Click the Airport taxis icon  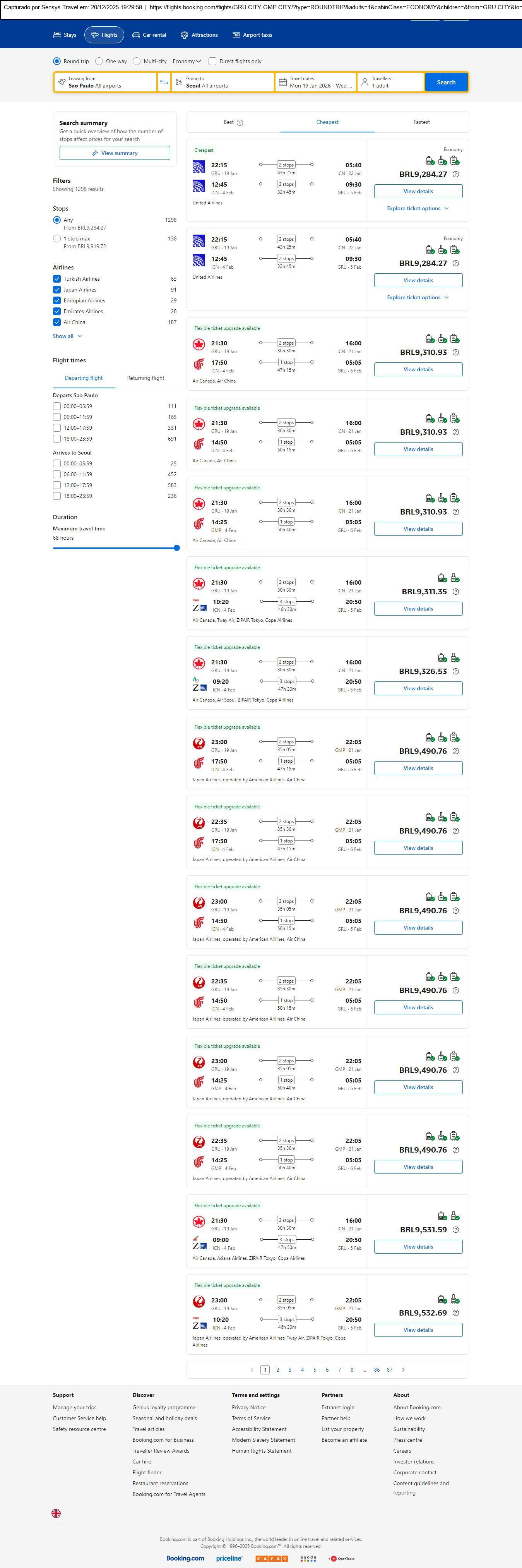[236, 35]
